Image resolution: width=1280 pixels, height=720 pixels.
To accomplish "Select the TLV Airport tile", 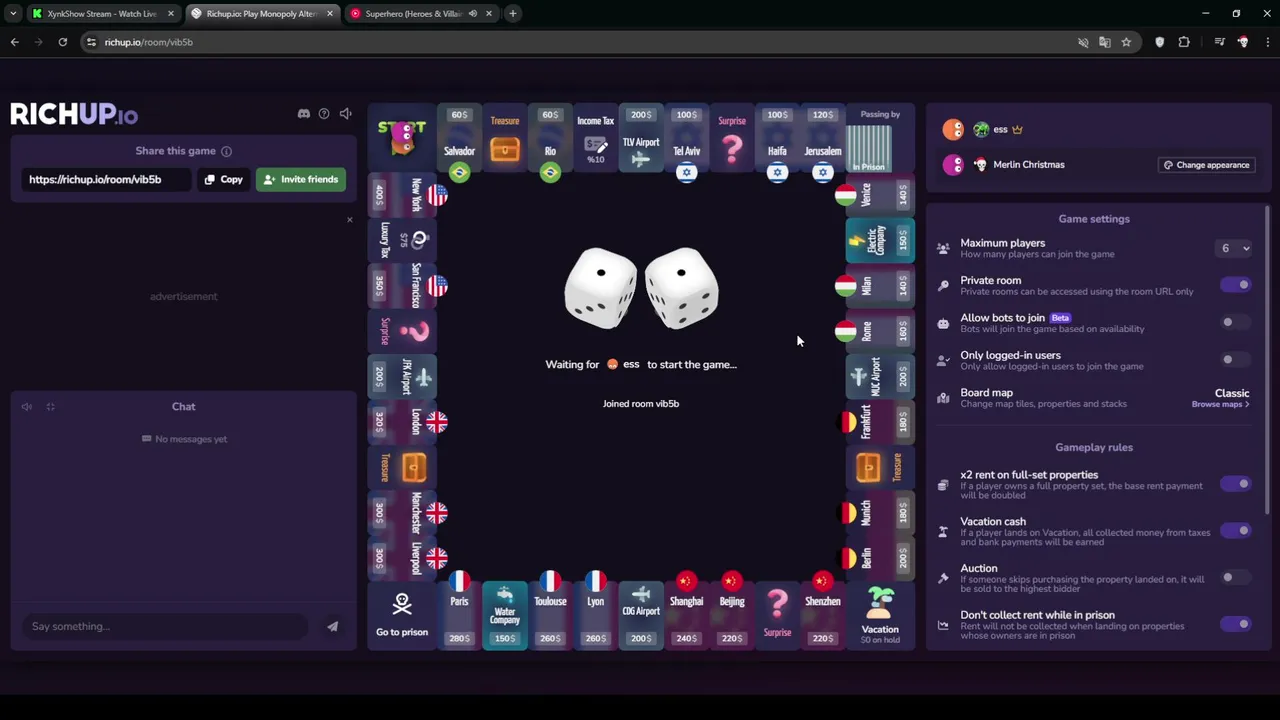I will pos(641,139).
